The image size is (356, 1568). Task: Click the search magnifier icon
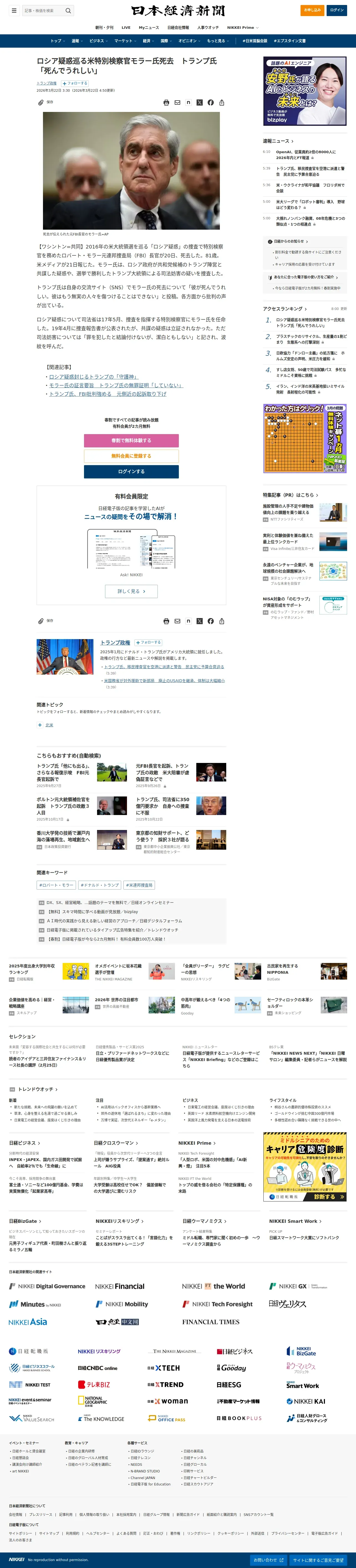68,10
